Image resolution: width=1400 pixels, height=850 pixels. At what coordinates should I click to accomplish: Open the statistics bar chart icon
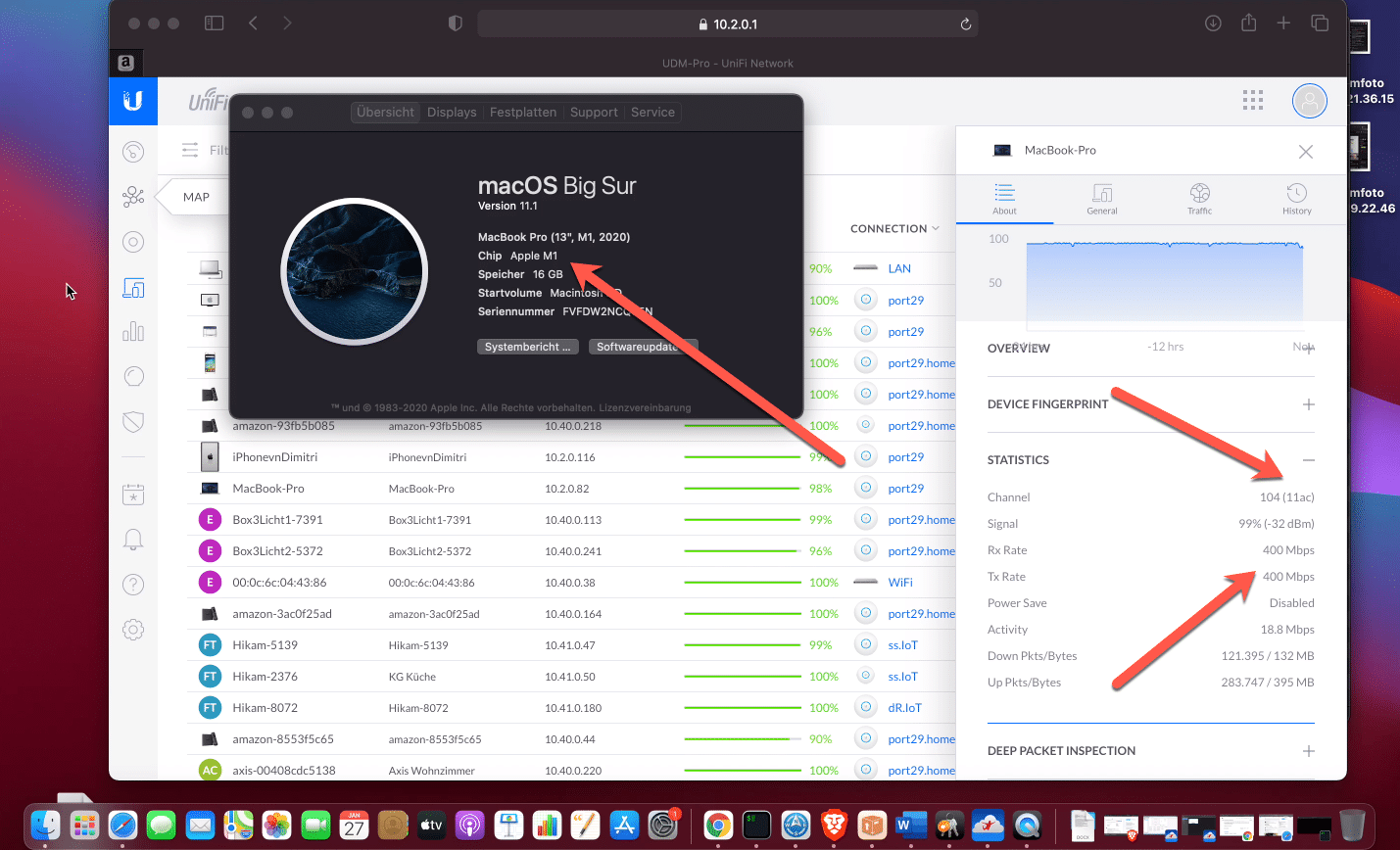[x=133, y=332]
